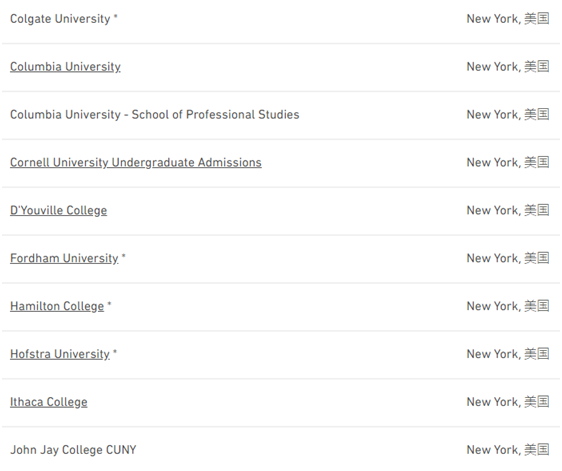Click New York location beside School of Professional Studies
Image resolution: width=562 pixels, height=471 pixels.
[508, 115]
